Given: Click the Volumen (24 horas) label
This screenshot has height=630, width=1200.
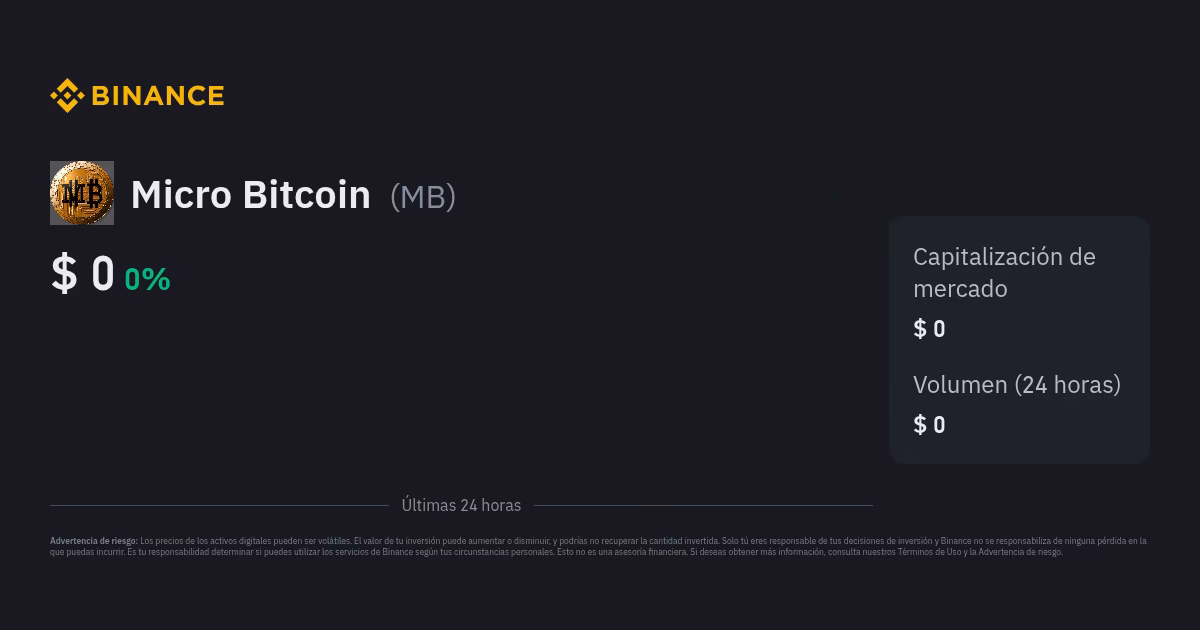Looking at the screenshot, I should pos(1017,385).
